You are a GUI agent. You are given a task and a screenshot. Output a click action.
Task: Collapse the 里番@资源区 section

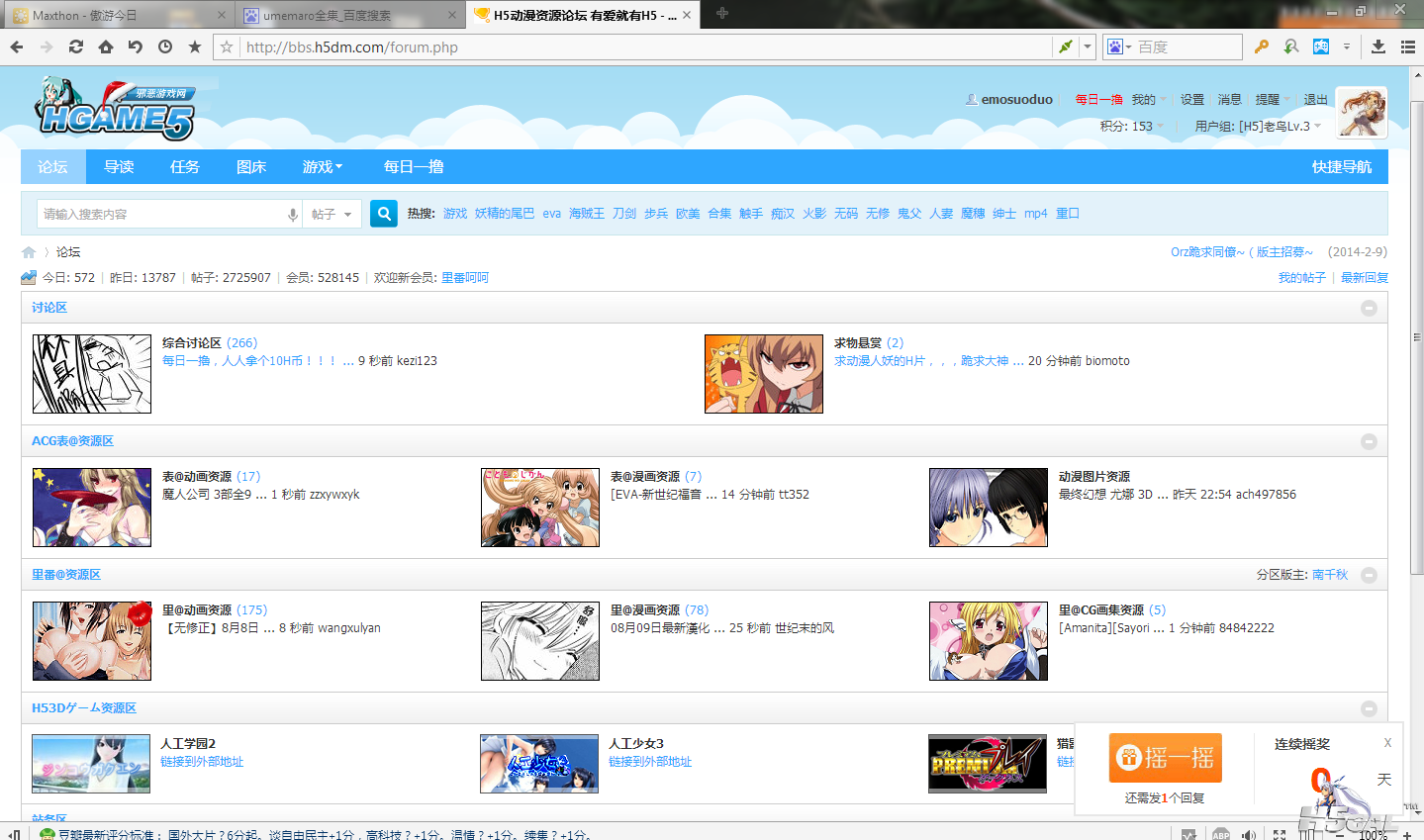[x=1369, y=575]
